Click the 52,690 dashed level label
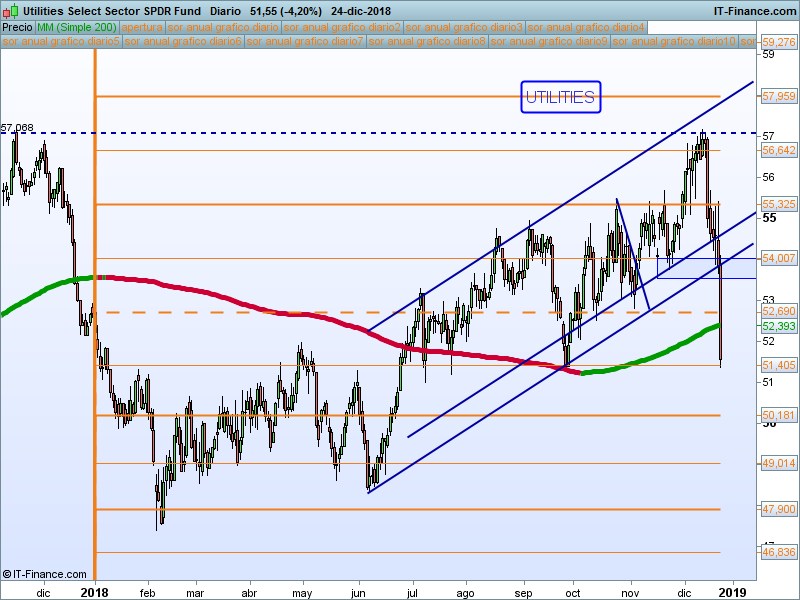Image resolution: width=800 pixels, height=600 pixels. click(779, 311)
